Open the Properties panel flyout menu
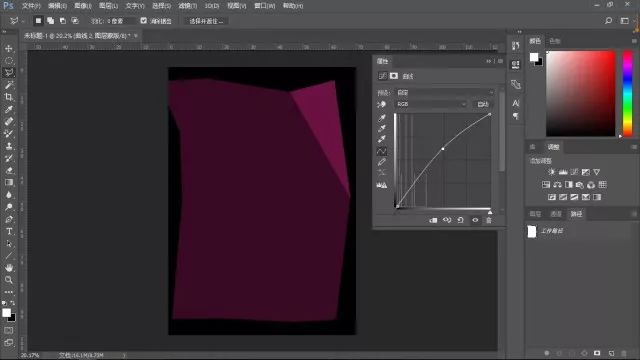Viewport: 640px width, 360px height. (x=500, y=61)
